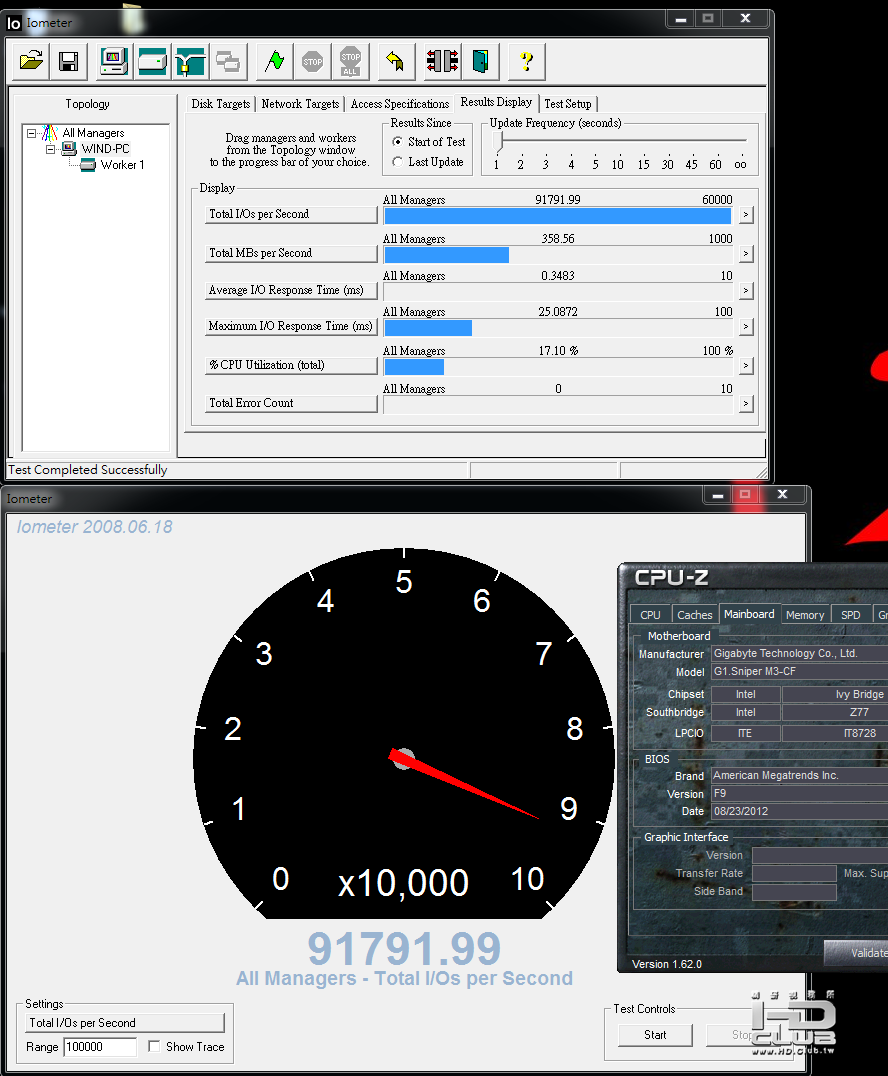
Task: Open Caches tab in CPU-Z
Action: coord(694,615)
